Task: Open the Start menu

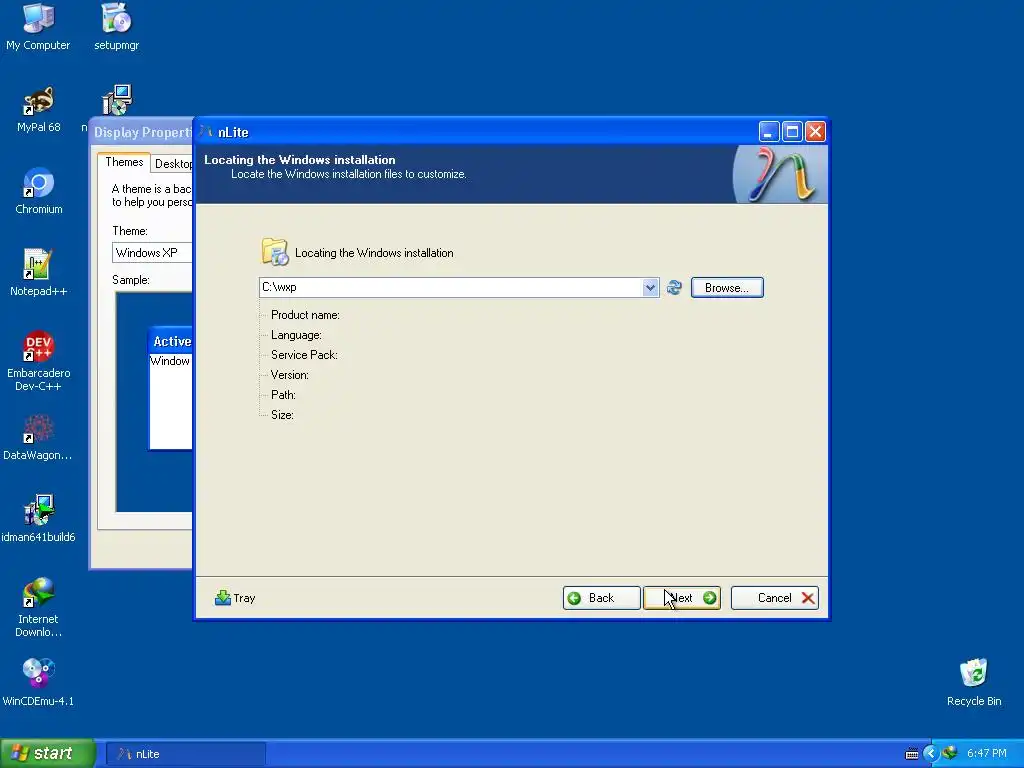Action: click(48, 754)
